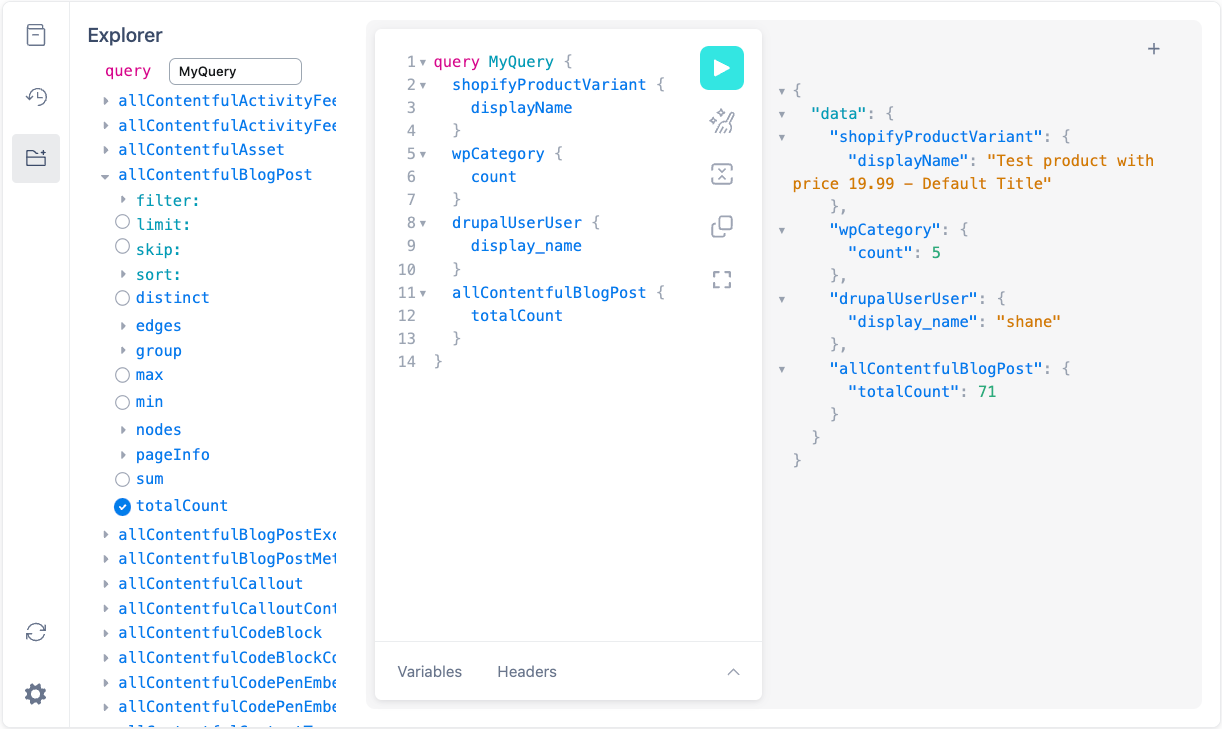Fold allContentfulBlogPost block at line 11
Image resolution: width=1222 pixels, height=729 pixels.
point(423,293)
